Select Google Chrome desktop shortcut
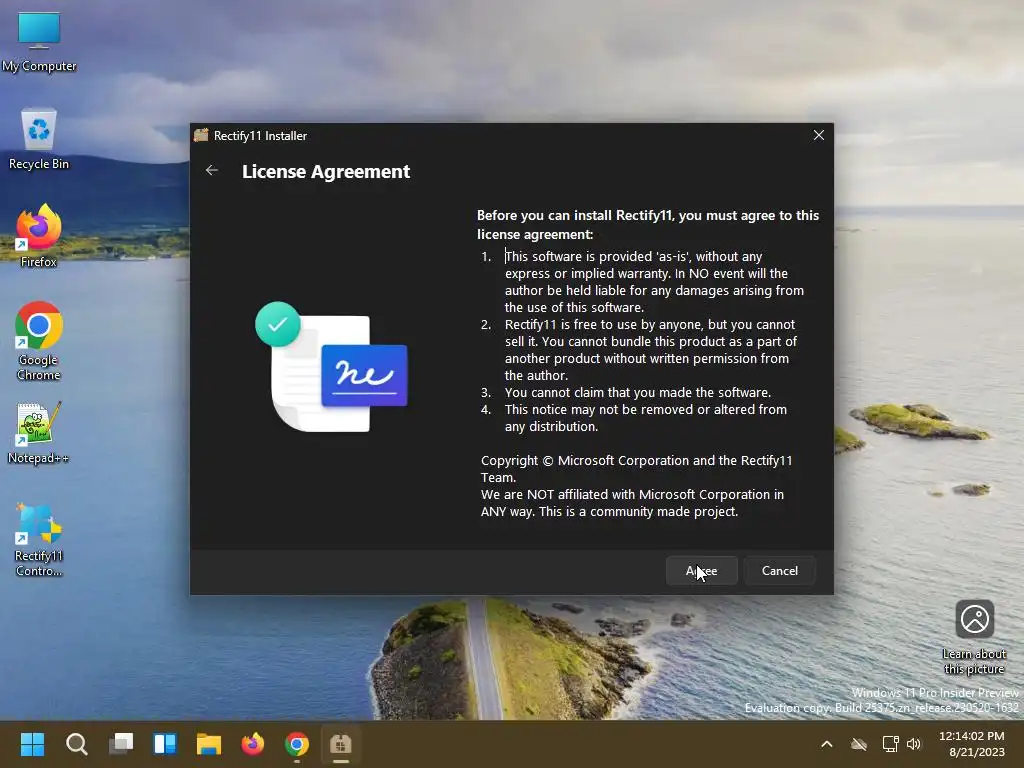This screenshot has height=768, width=1024. (39, 342)
